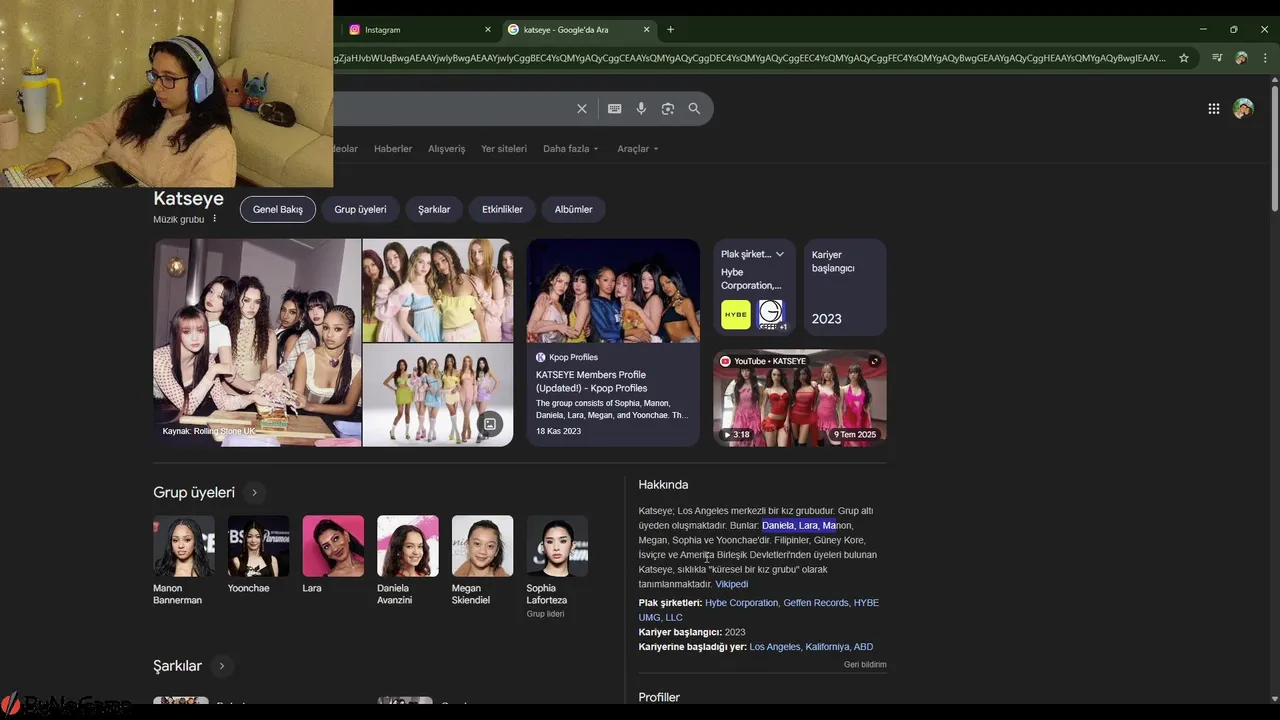Open the Los Angeles, Kaliforniya, ABD link
Screen dimensions: 1280x720
click(811, 647)
